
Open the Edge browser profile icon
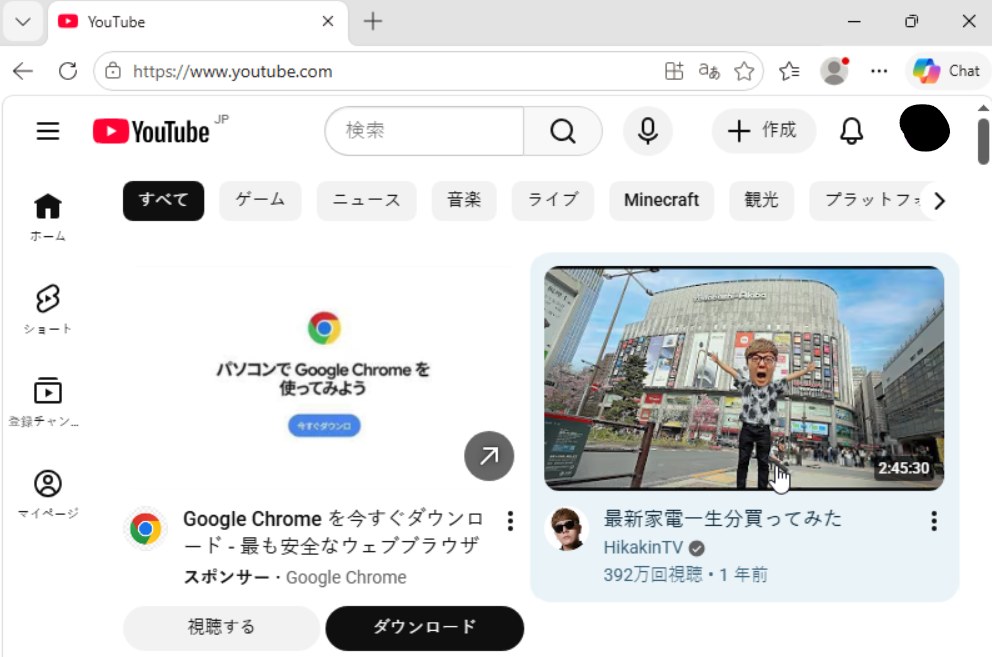click(x=834, y=71)
